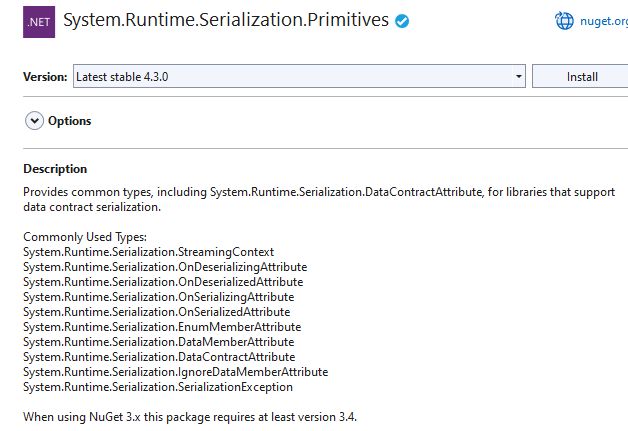Click the System.Runtime.Serialization.EnumMemberAttribute line
Screen dimensions: 628x431
[162, 327]
